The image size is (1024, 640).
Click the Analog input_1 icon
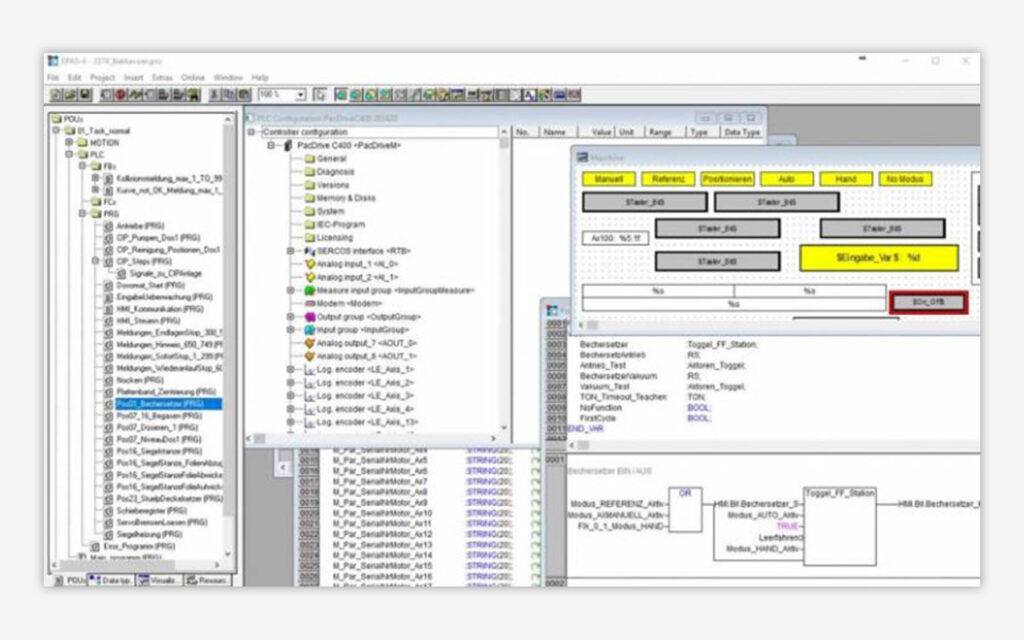[x=309, y=264]
